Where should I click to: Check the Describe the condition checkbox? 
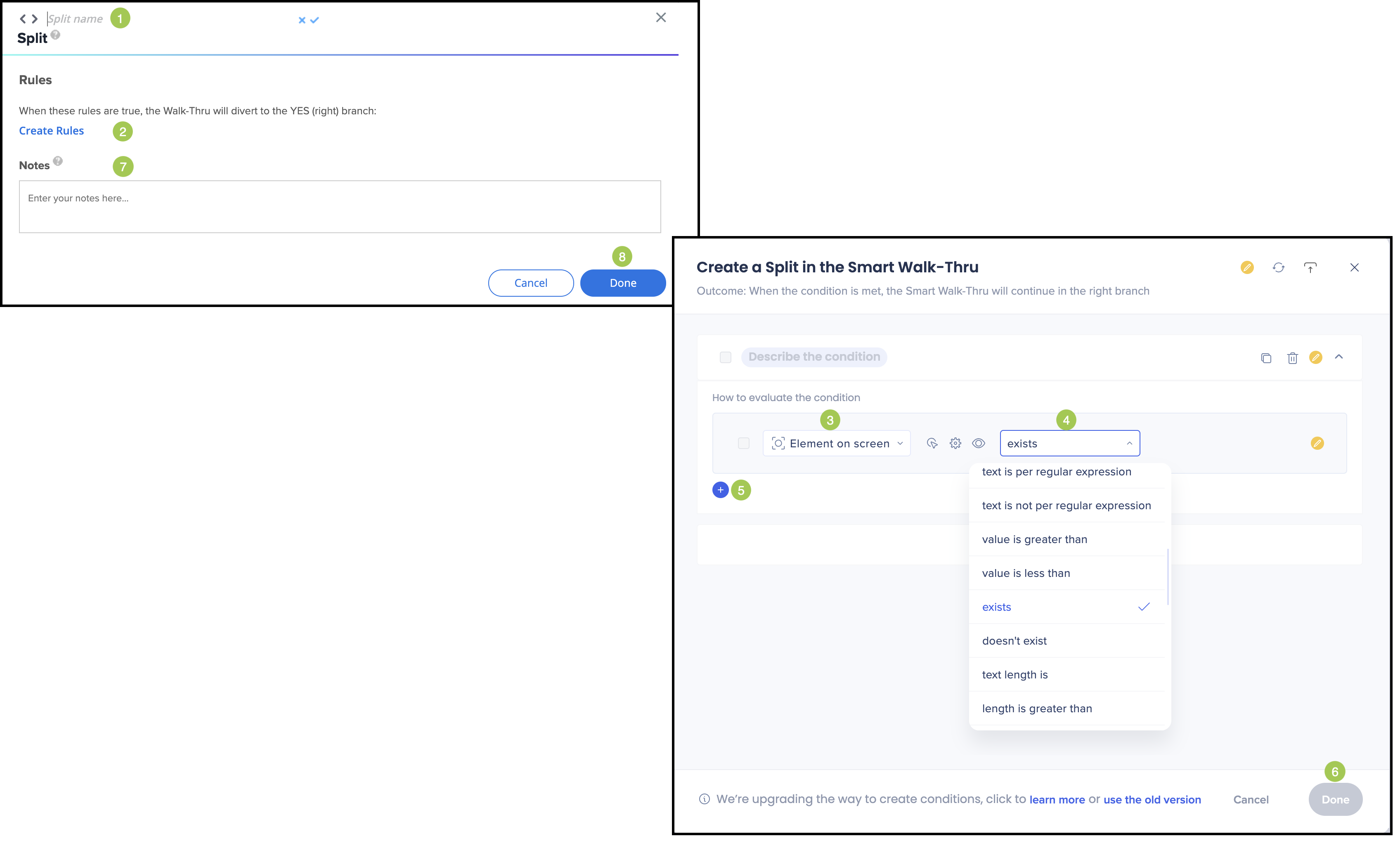725,357
